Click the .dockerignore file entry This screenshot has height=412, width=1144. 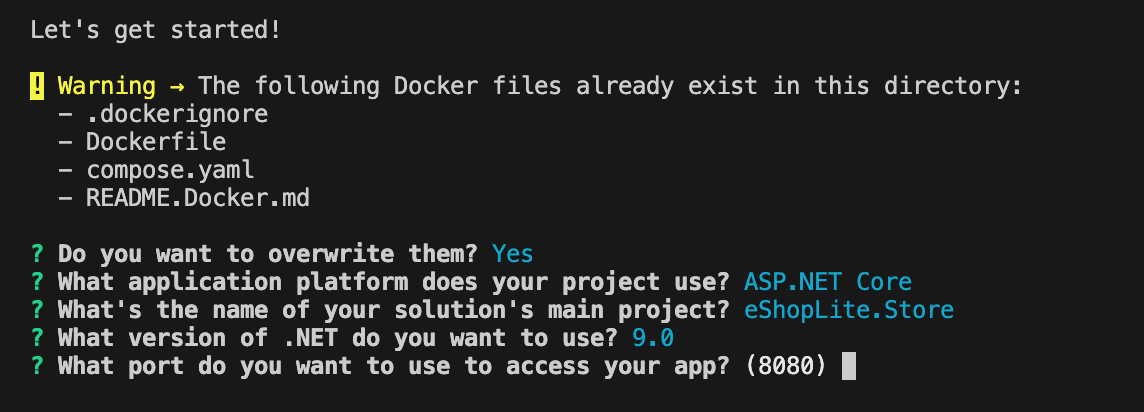point(177,114)
